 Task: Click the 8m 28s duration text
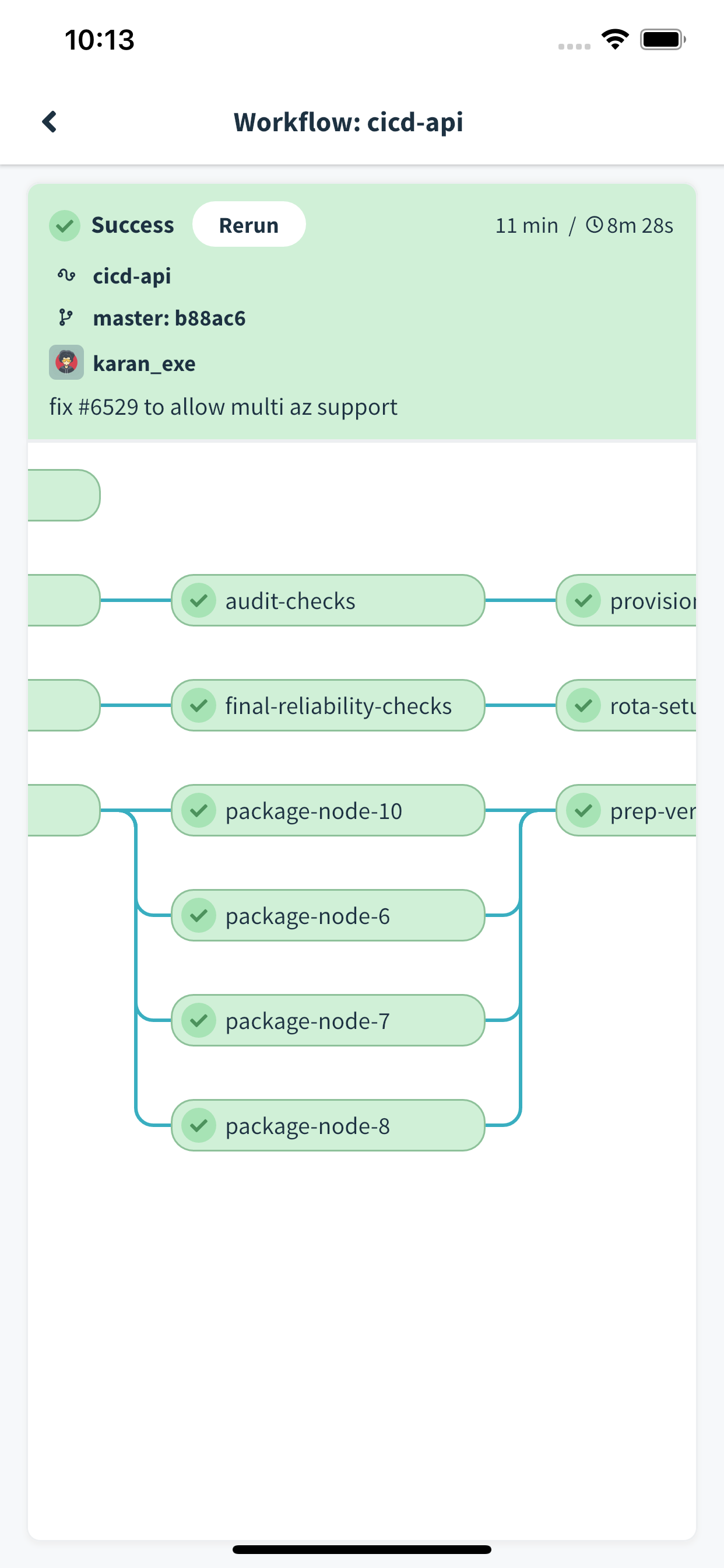[640, 226]
